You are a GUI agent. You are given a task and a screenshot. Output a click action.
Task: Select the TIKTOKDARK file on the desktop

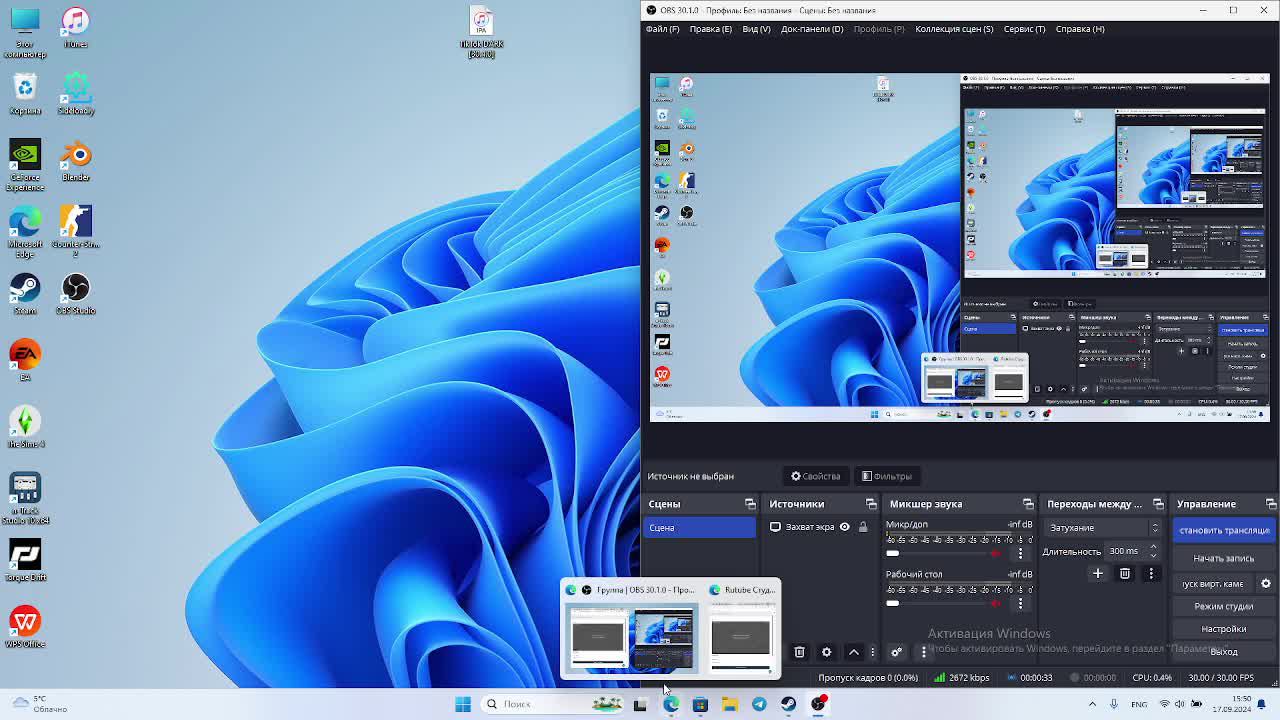click(x=481, y=33)
